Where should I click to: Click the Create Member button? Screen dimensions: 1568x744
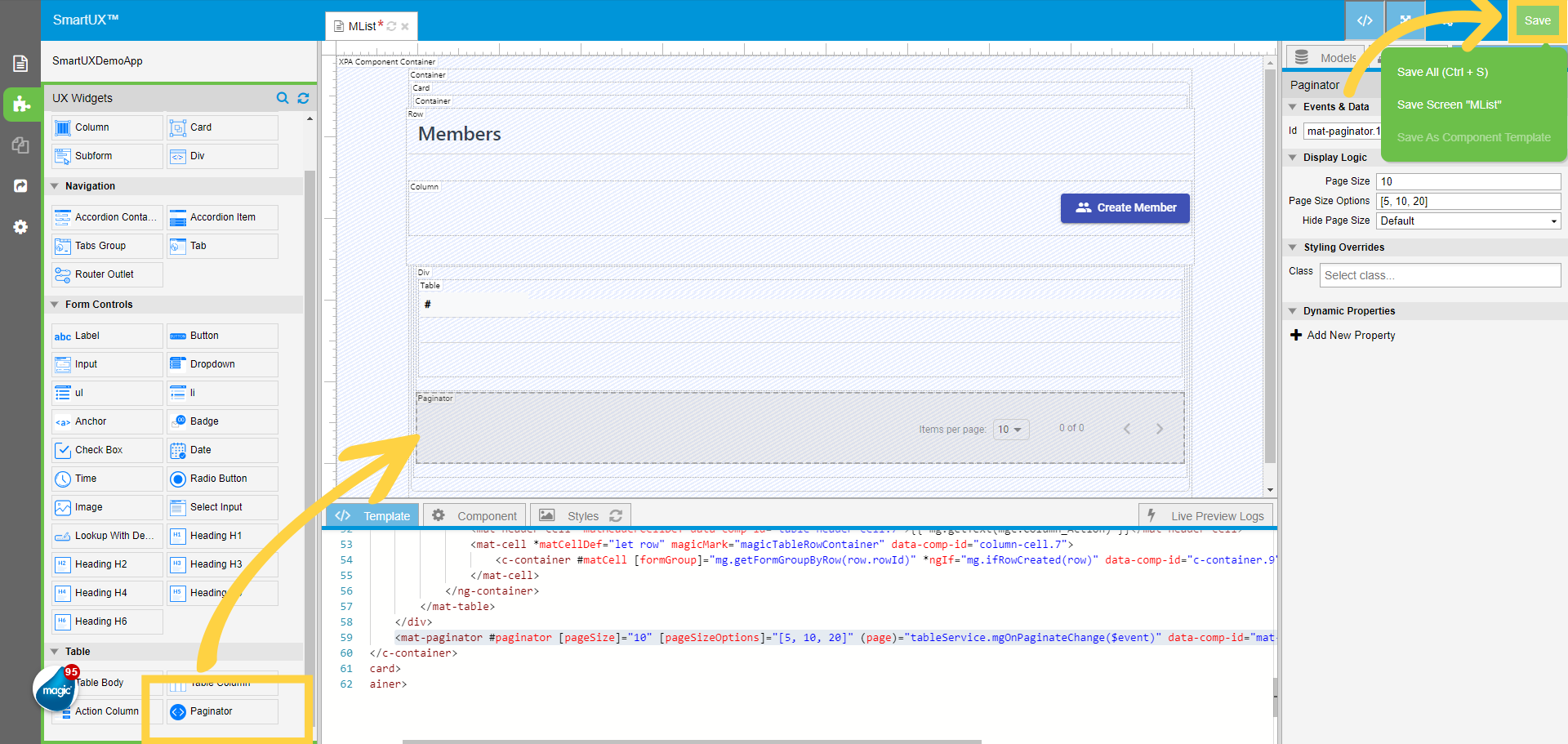(1125, 208)
